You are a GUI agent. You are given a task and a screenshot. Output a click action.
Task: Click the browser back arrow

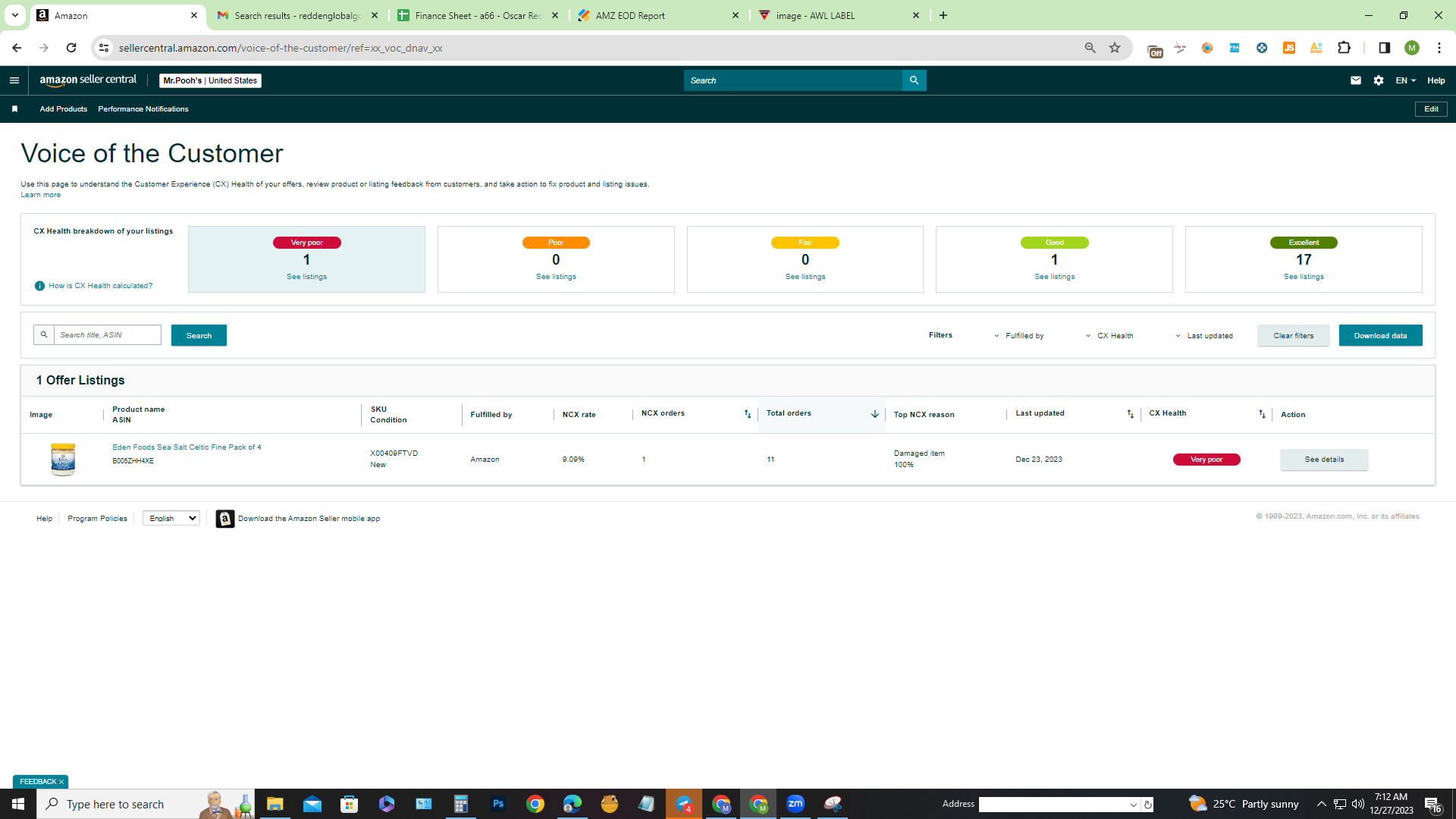(17, 48)
